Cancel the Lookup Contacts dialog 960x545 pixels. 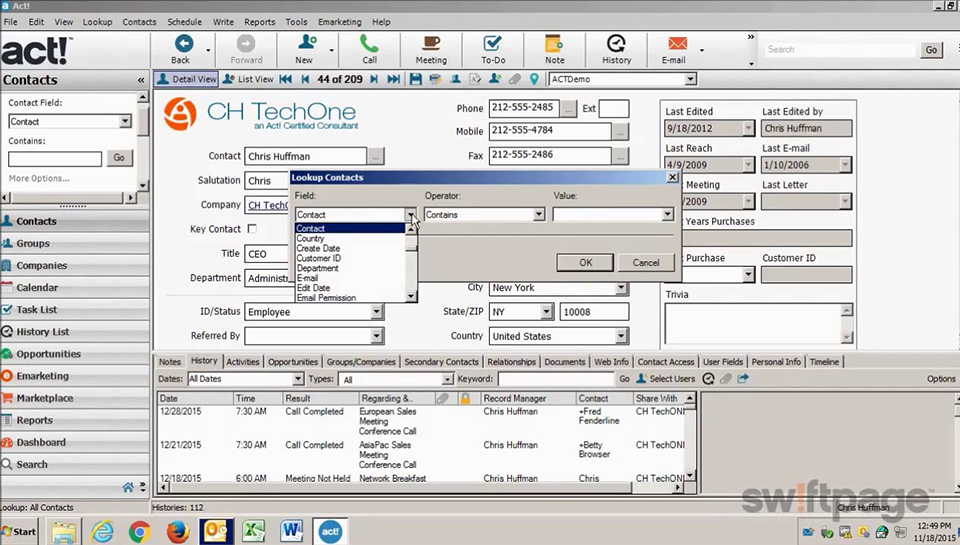pos(646,262)
